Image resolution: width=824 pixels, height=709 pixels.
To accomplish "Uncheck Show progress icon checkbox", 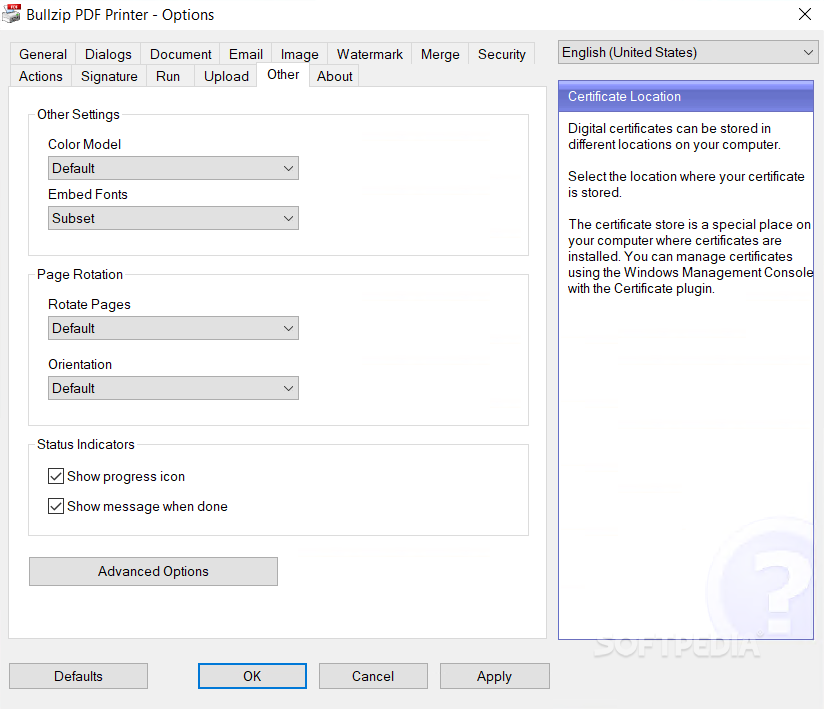I will click(56, 476).
